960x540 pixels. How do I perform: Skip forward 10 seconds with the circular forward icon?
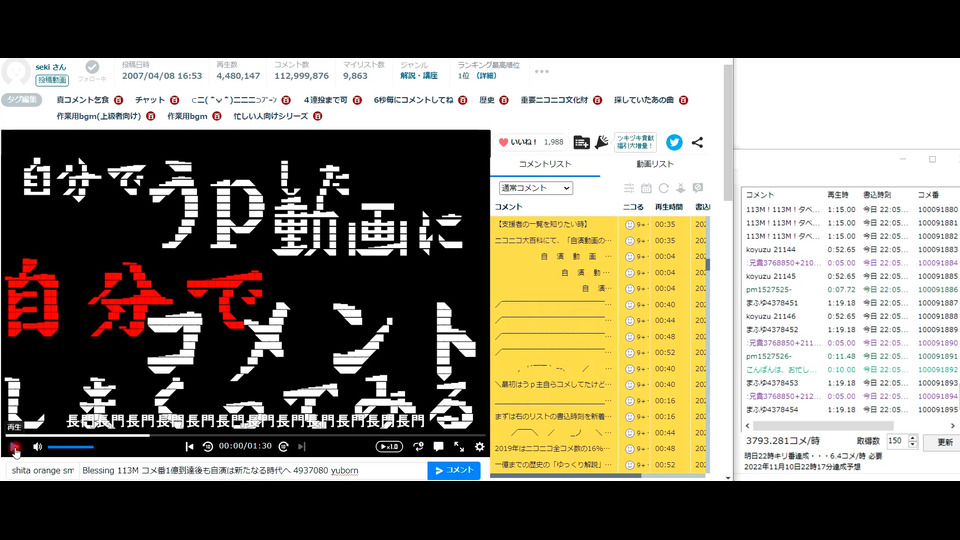tap(283, 446)
